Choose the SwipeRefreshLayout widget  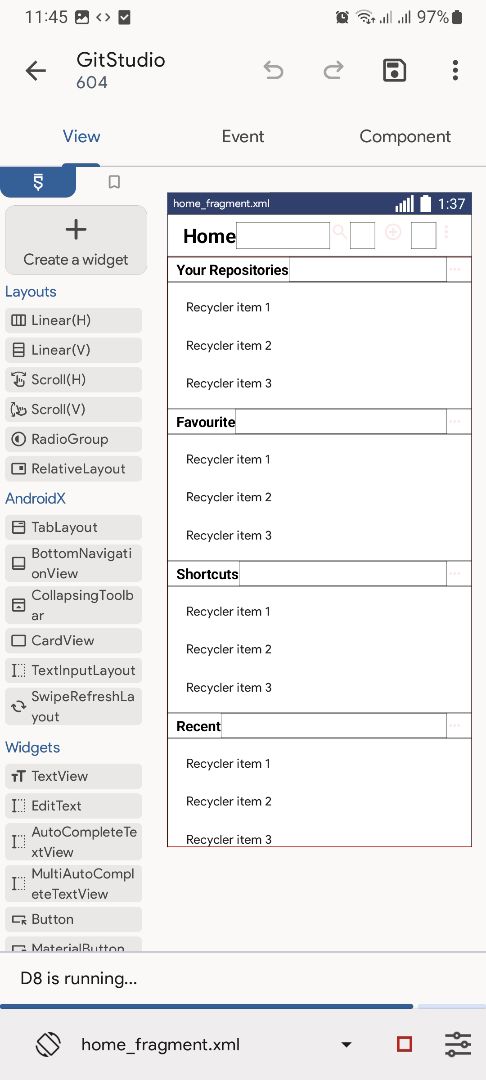[73, 707]
